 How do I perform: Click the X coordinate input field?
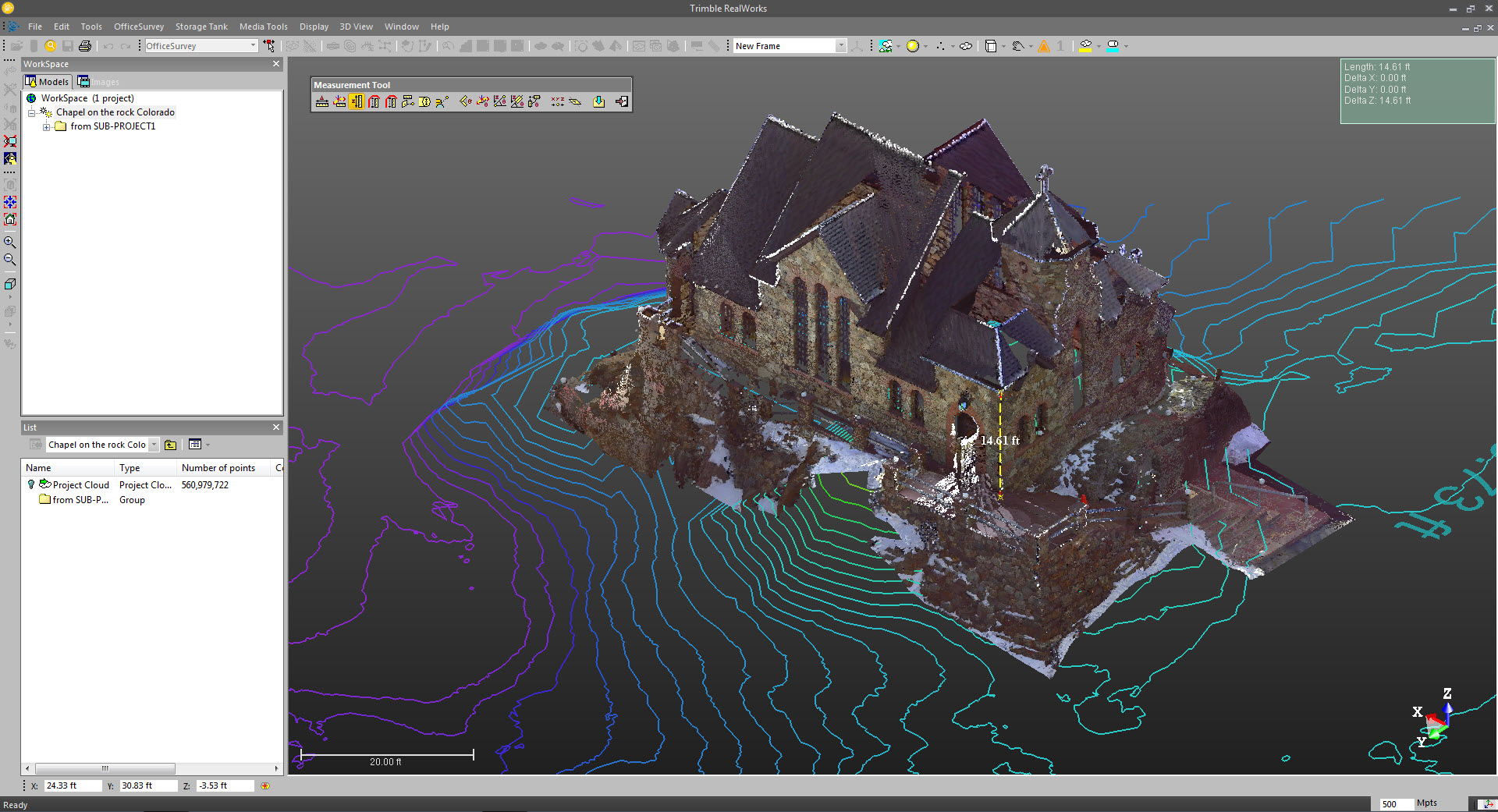tap(72, 785)
